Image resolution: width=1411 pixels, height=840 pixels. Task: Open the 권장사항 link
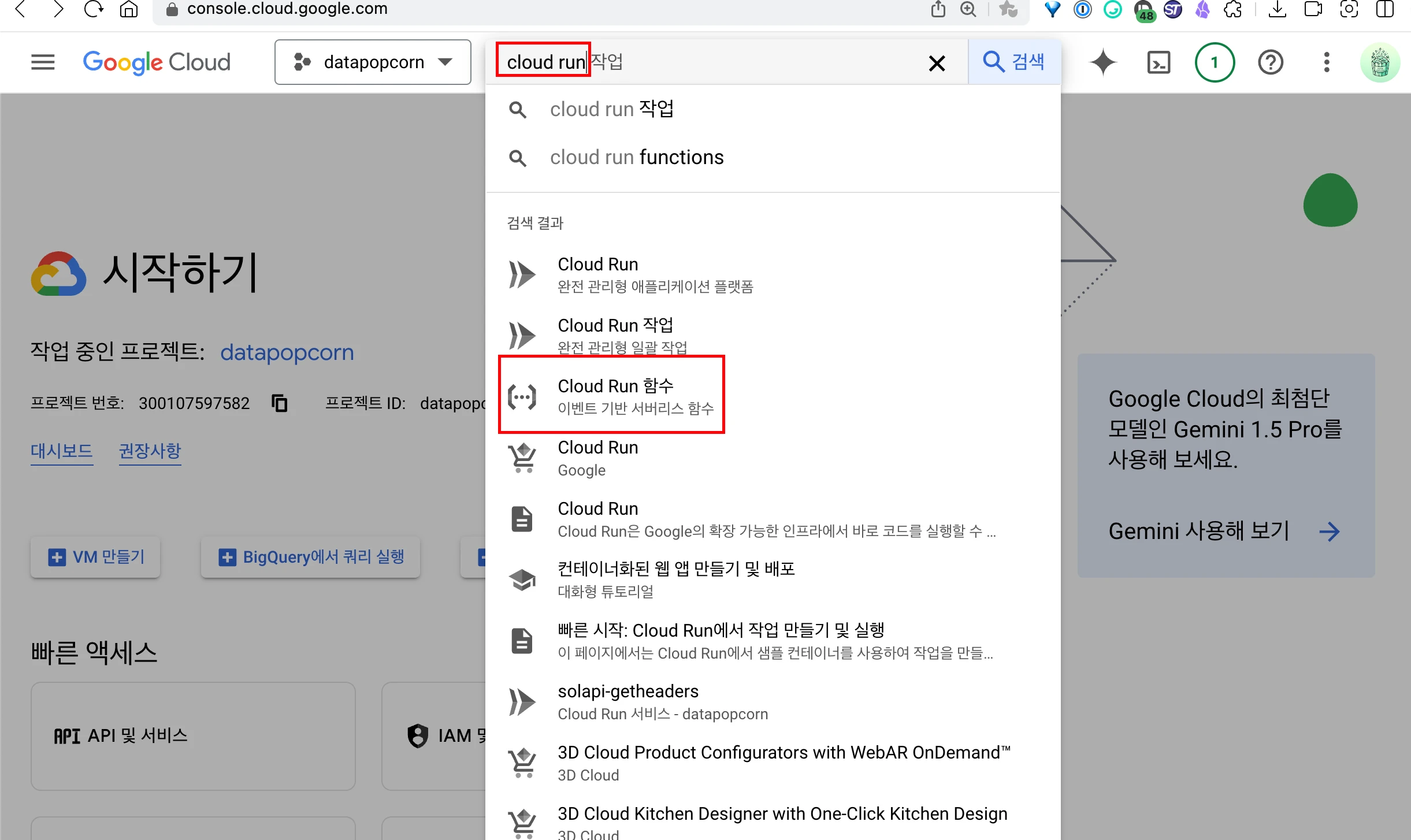click(150, 451)
